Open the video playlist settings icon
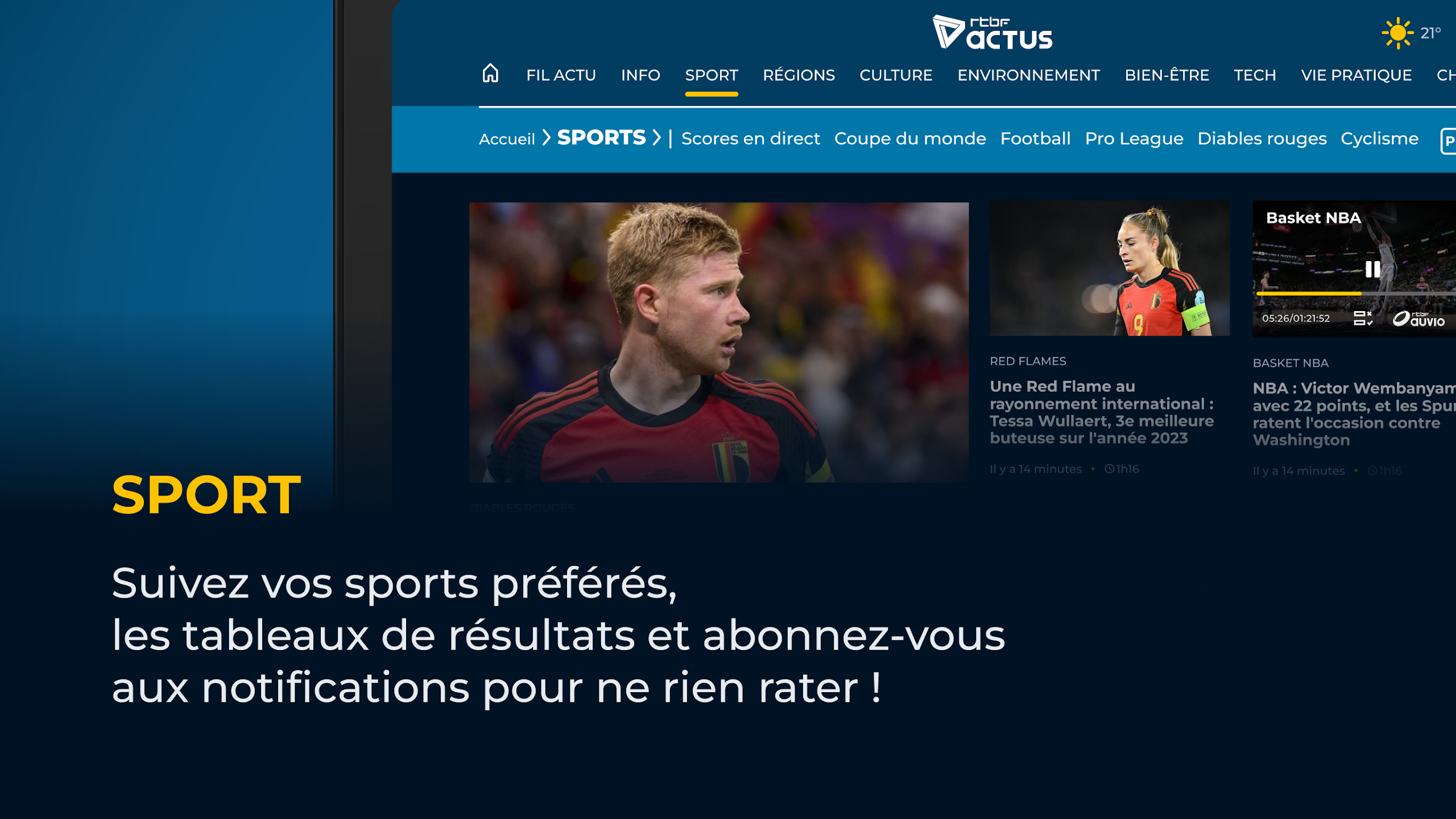This screenshot has width=1456, height=819. click(1363, 318)
